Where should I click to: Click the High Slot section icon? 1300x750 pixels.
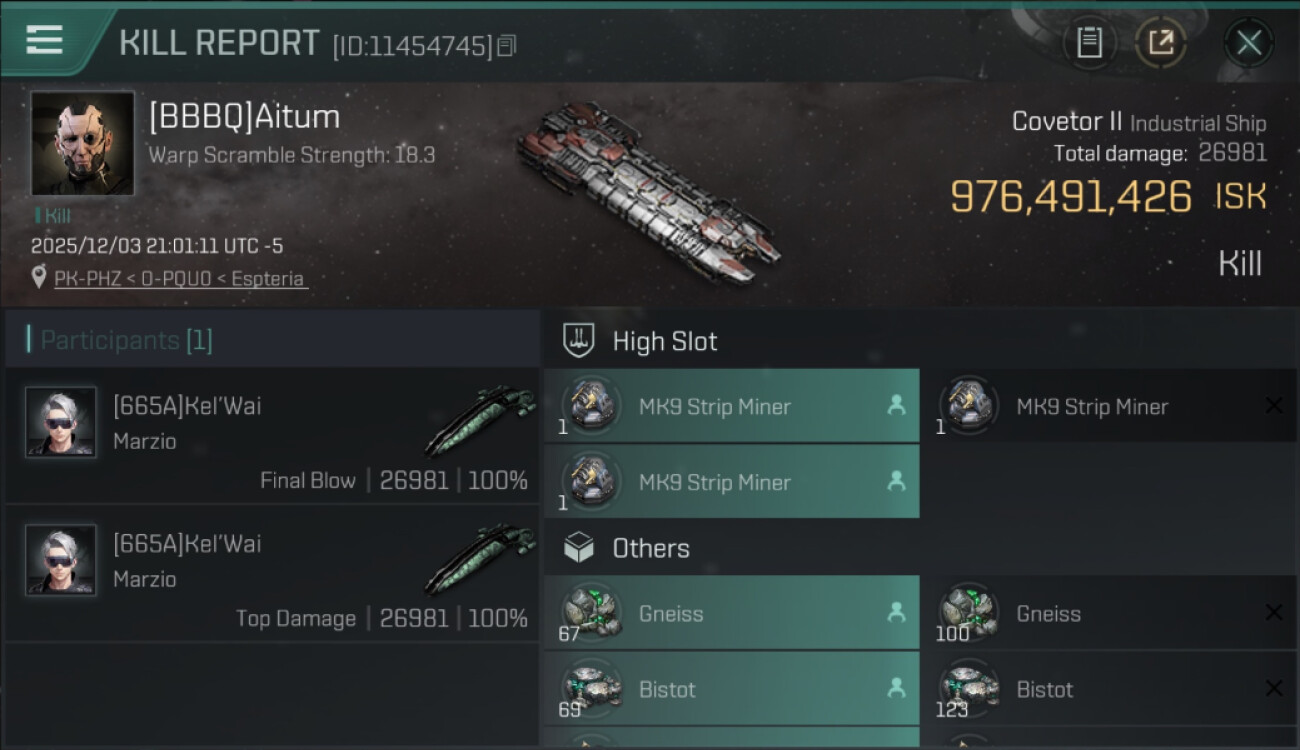[x=580, y=341]
